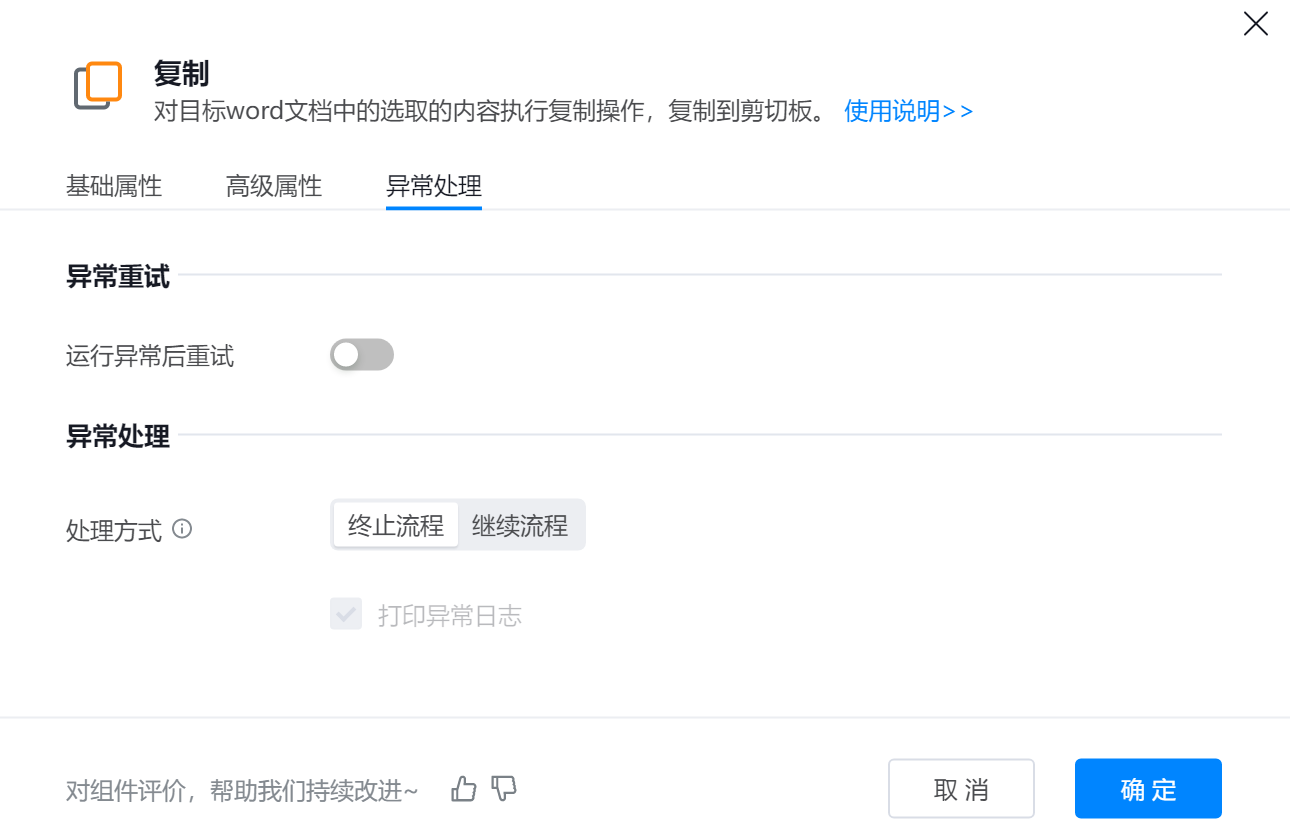Switch to the 基础属性 tab

114,186
